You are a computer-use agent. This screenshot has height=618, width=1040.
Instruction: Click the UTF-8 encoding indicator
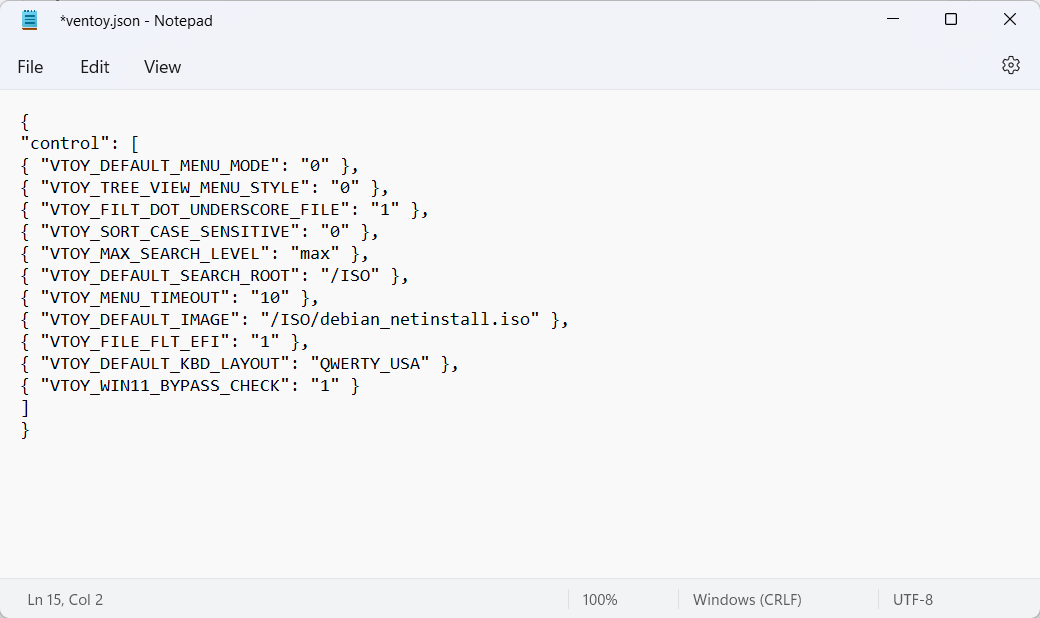click(912, 600)
